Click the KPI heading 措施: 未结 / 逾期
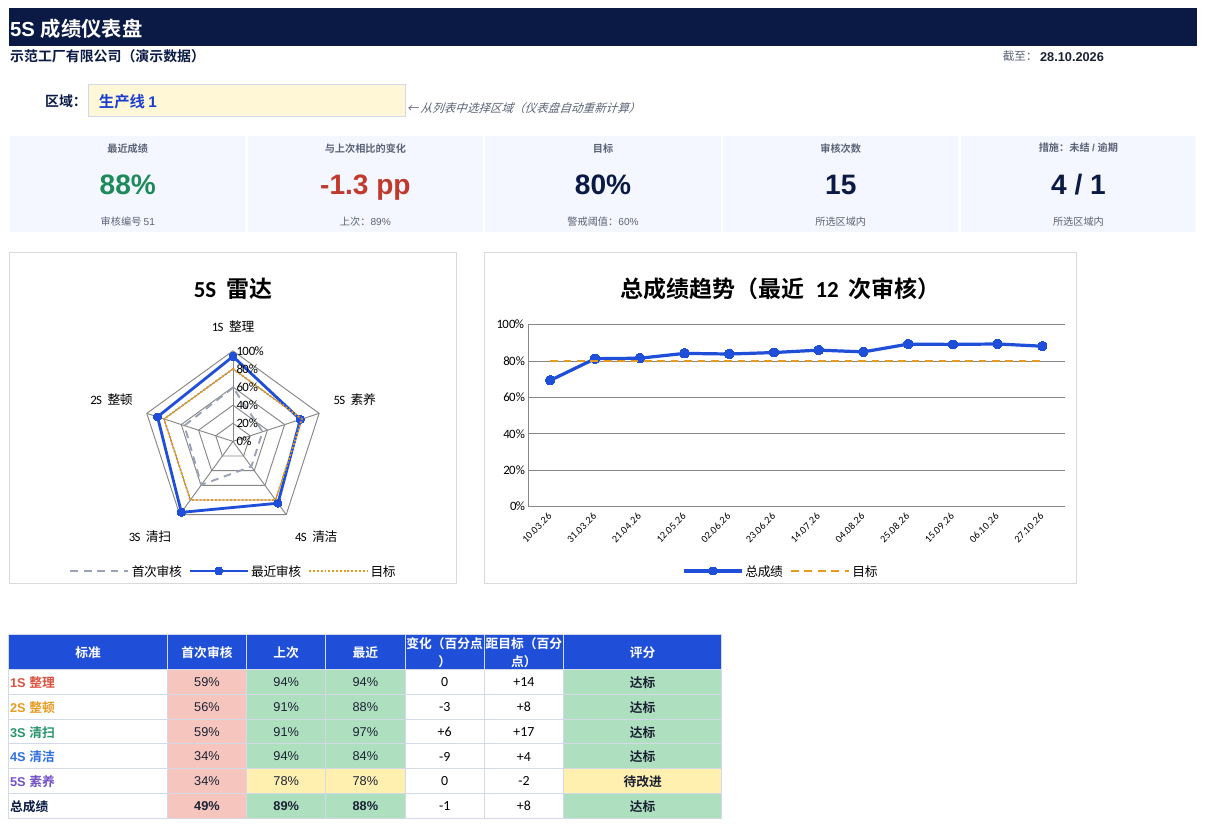This screenshot has height=830, width=1205. 1078,147
